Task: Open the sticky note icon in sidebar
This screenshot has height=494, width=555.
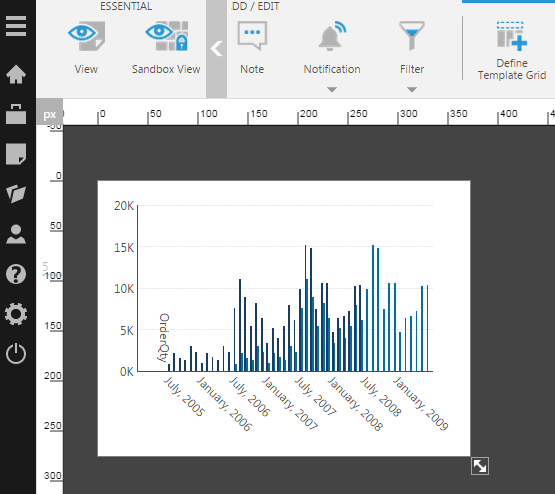Action: (x=16, y=154)
